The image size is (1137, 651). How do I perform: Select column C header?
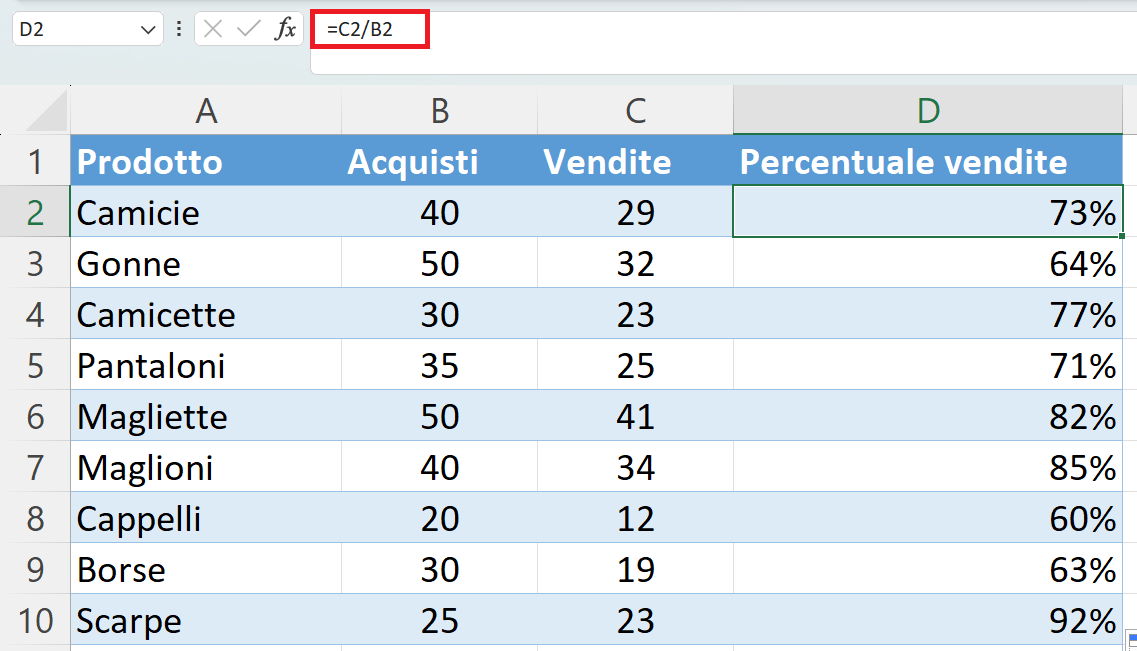pyautogui.click(x=635, y=110)
